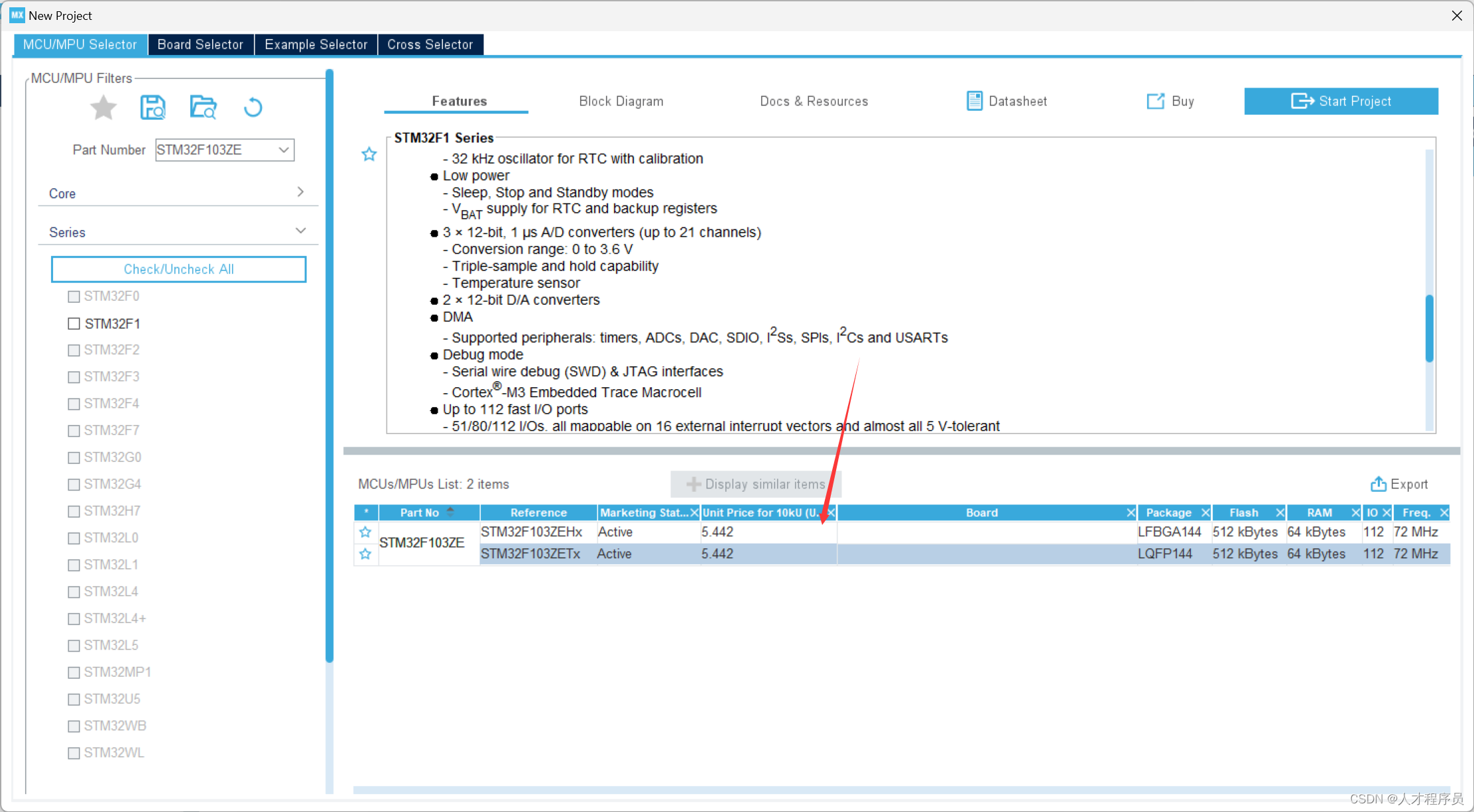The image size is (1474, 812).
Task: Click the filters panel vertical scrollbar
Action: pyautogui.click(x=330, y=365)
